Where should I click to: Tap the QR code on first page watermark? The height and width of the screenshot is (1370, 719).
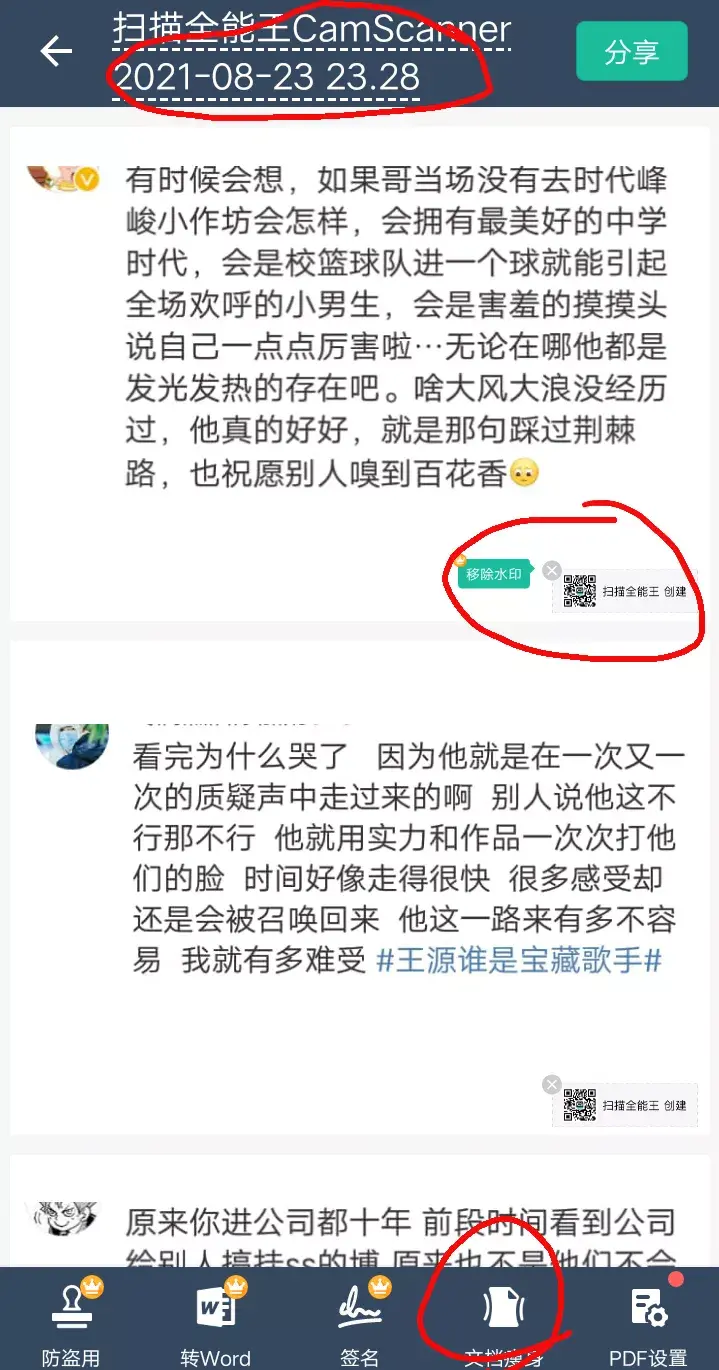580,591
